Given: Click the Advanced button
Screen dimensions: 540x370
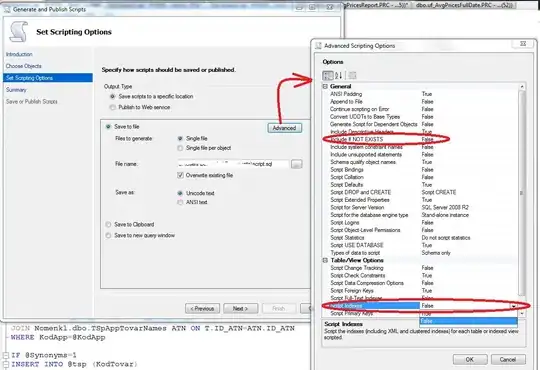Looking at the screenshot, I should (x=284, y=128).
